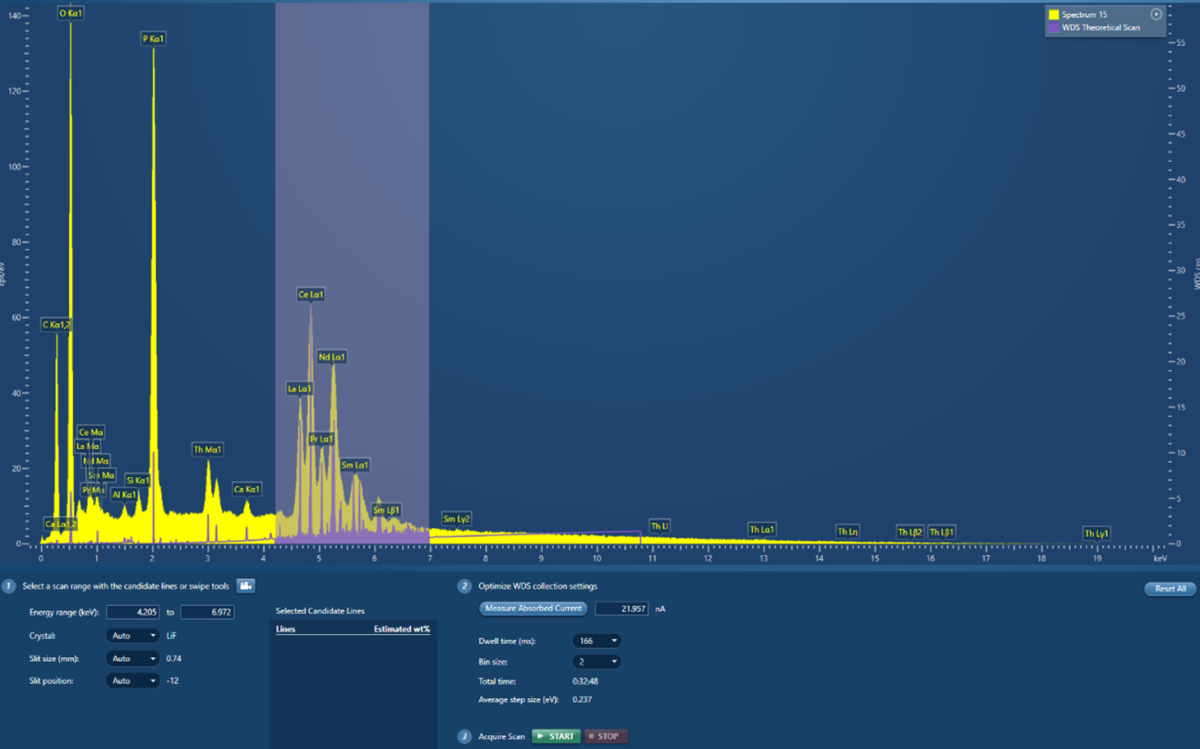Click the Nd Lα1 peak label
This screenshot has height=749, width=1200.
tap(332, 357)
